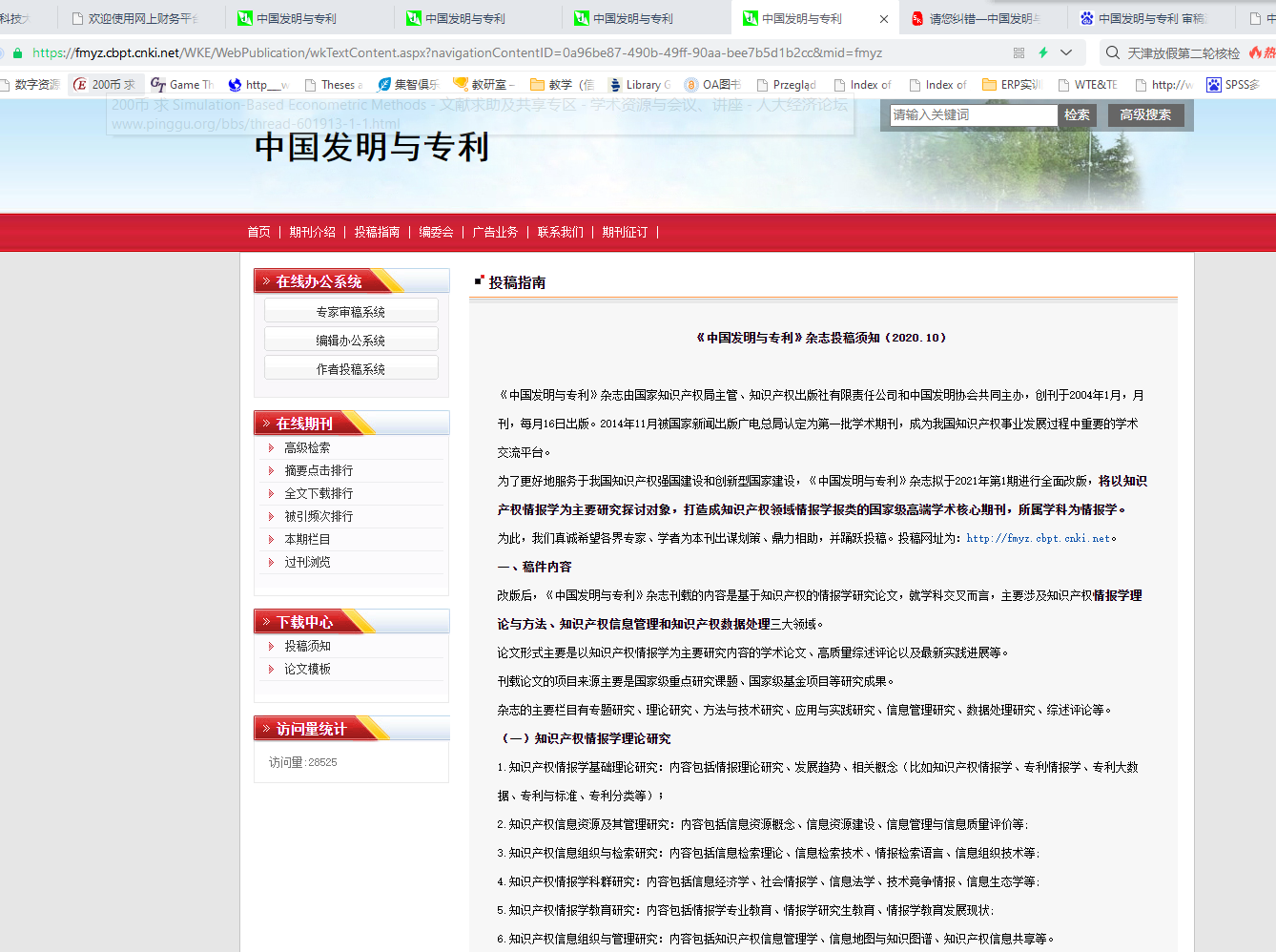Click the 访问量:28525 visit count text
Viewport: 1276px width, 952px height.
[303, 762]
